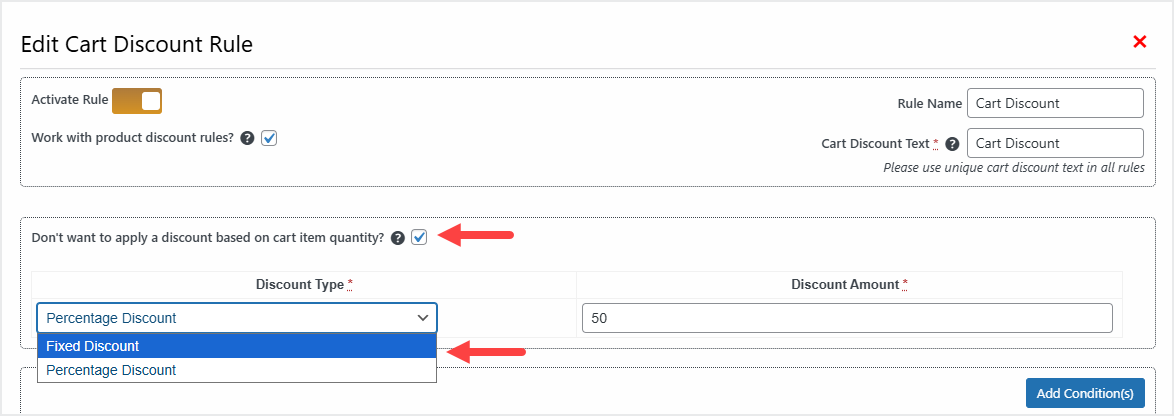1174x416 pixels.
Task: Click into the Cart Discount Text field
Action: (x=1054, y=143)
